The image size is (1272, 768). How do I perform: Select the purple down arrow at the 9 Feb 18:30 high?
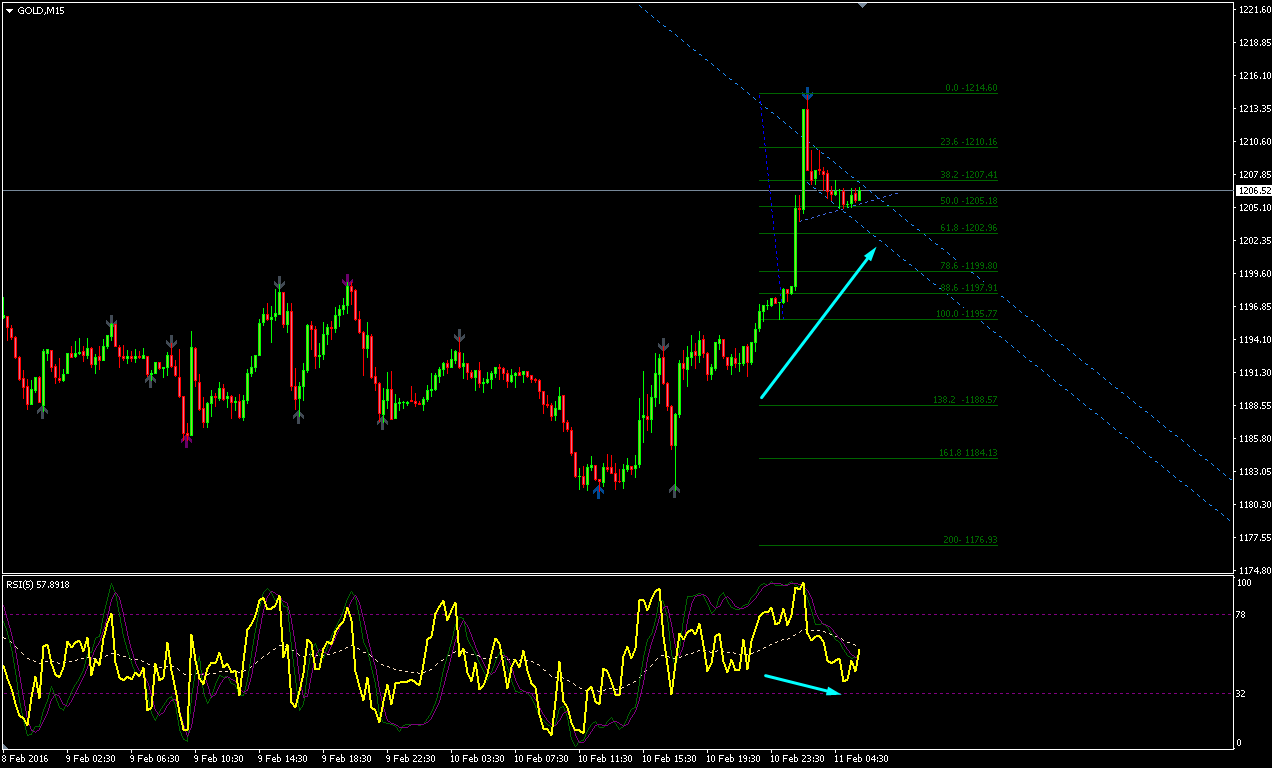pos(348,279)
